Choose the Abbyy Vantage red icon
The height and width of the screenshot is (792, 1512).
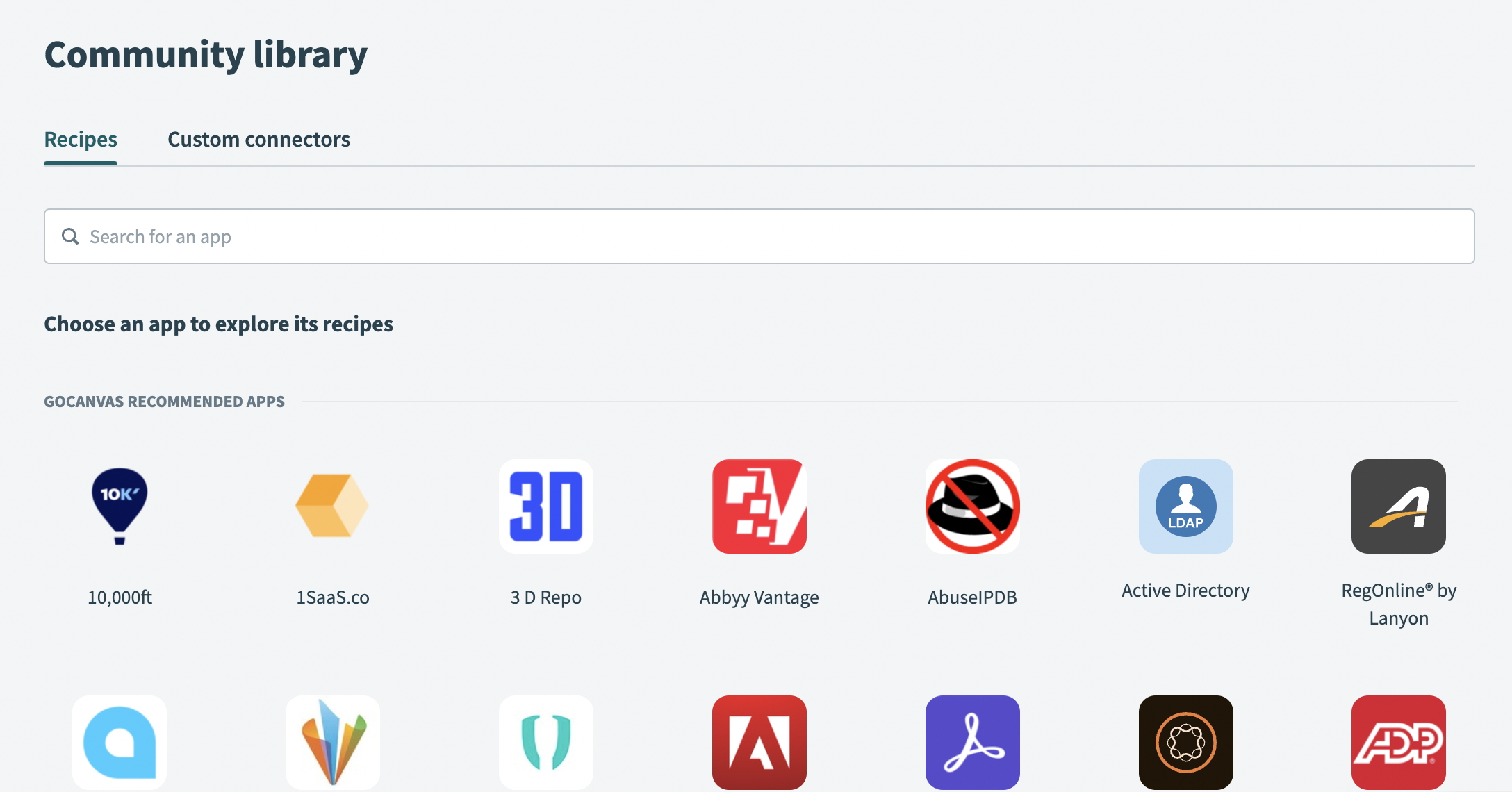click(x=759, y=506)
